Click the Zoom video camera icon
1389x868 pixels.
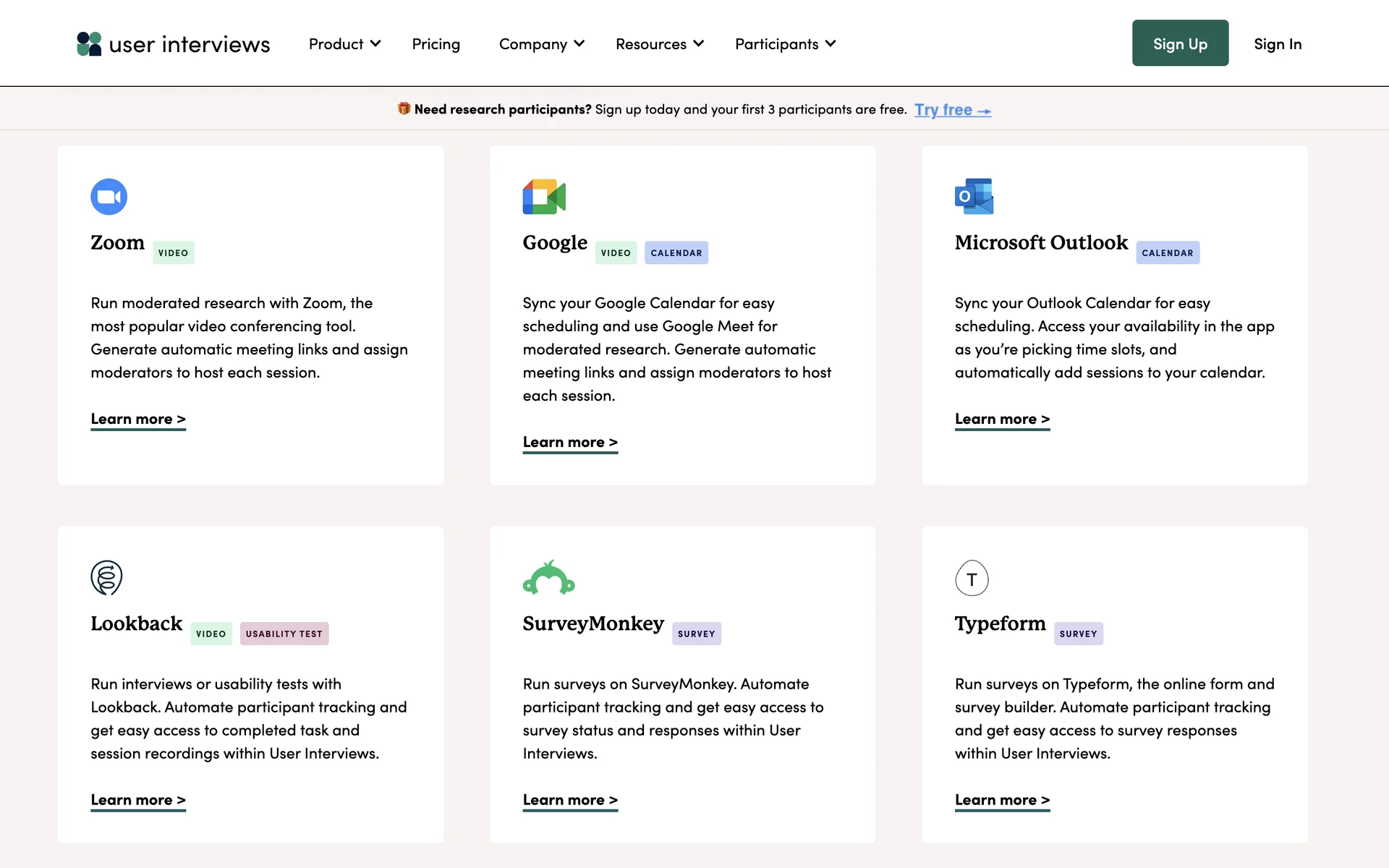109,197
